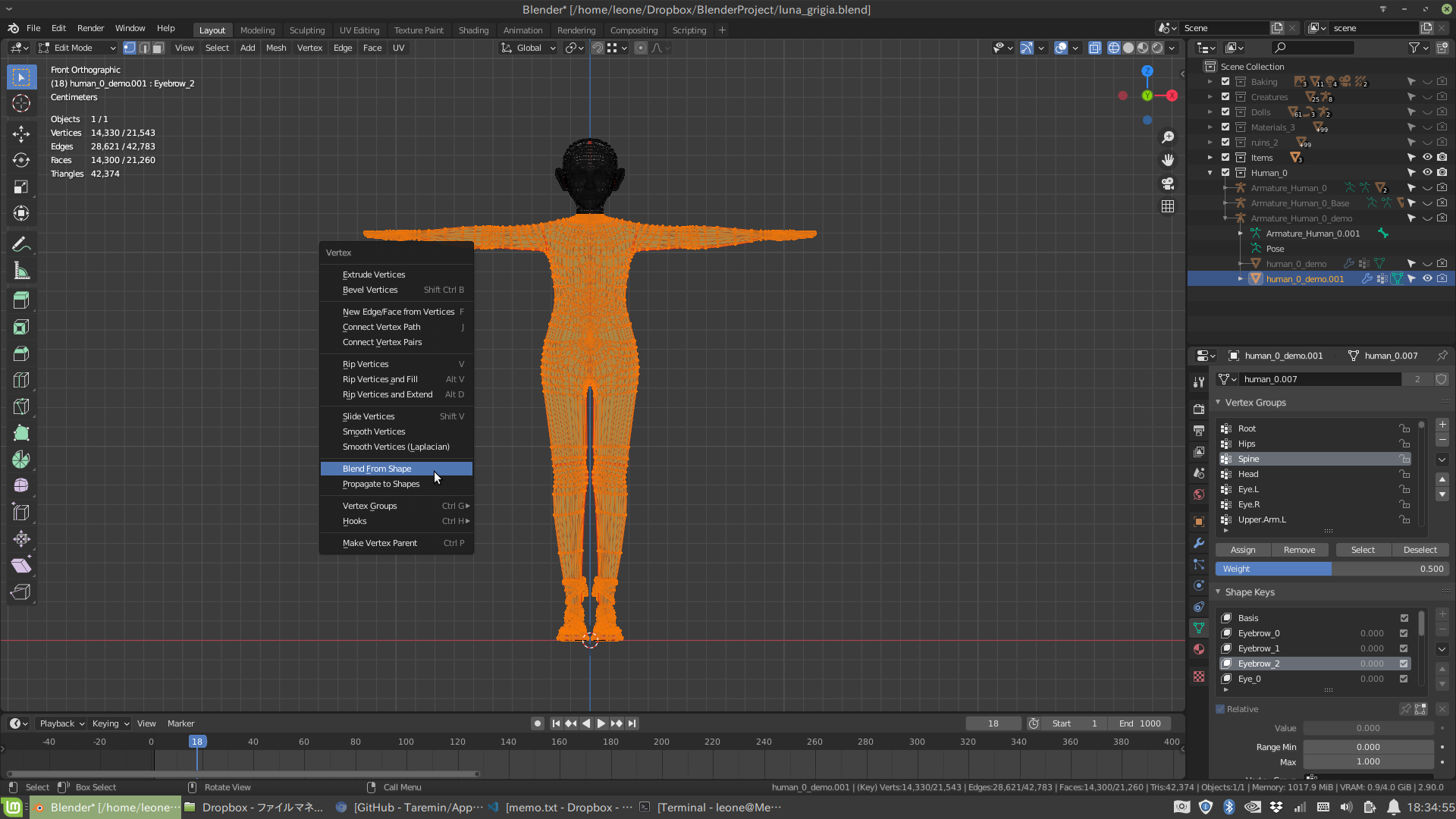Screen dimensions: 1456x819
Task: Click the Assign vertex group button
Action: pyautogui.click(x=1242, y=550)
